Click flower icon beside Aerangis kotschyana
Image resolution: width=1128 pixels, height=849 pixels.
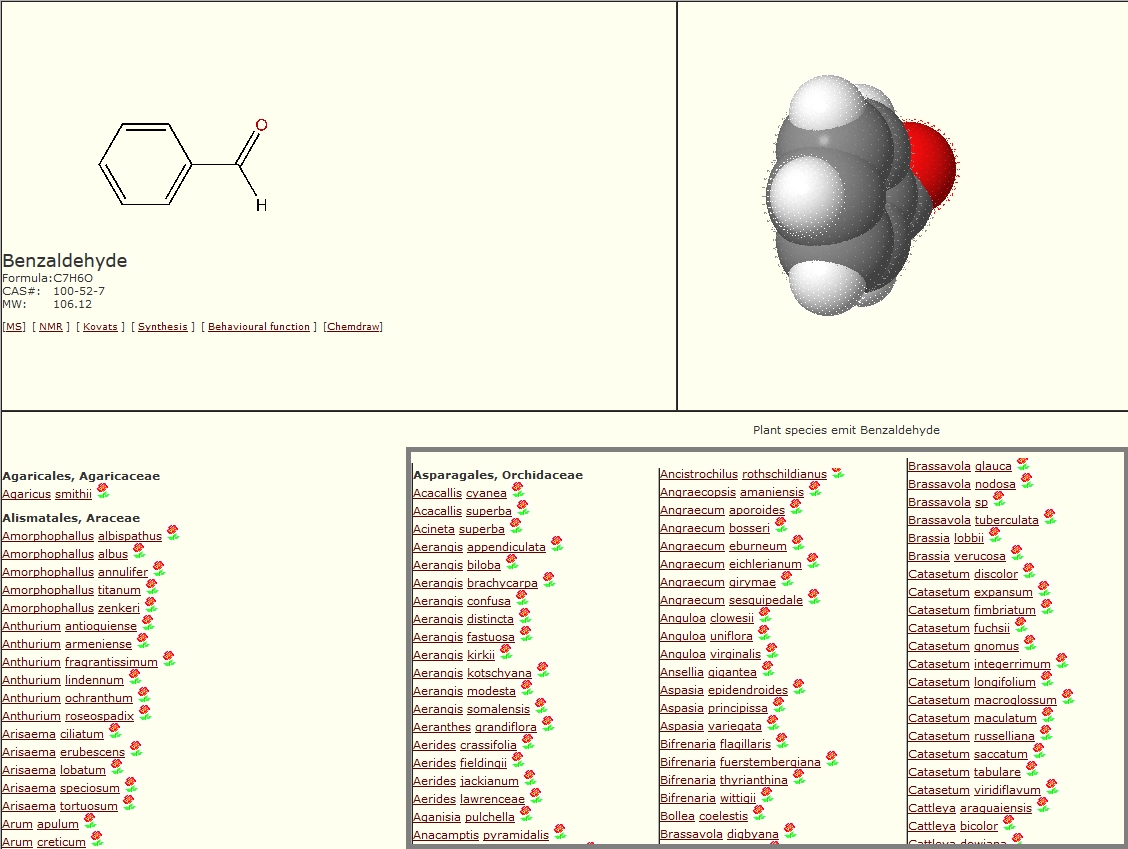542,669
